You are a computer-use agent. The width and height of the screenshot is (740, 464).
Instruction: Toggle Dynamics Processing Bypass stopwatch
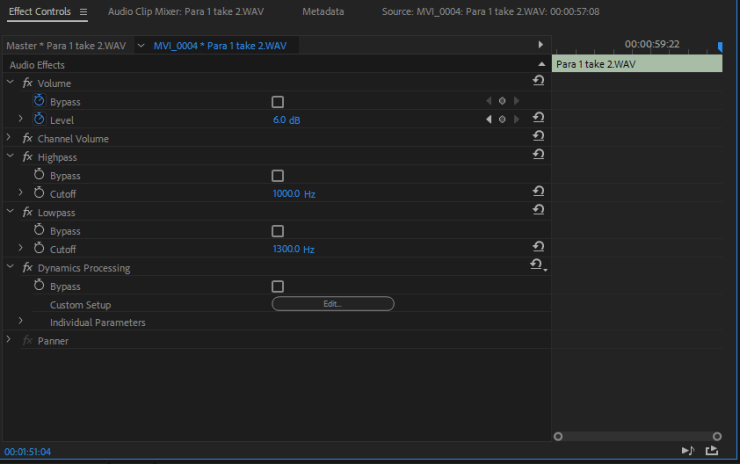[39, 285]
